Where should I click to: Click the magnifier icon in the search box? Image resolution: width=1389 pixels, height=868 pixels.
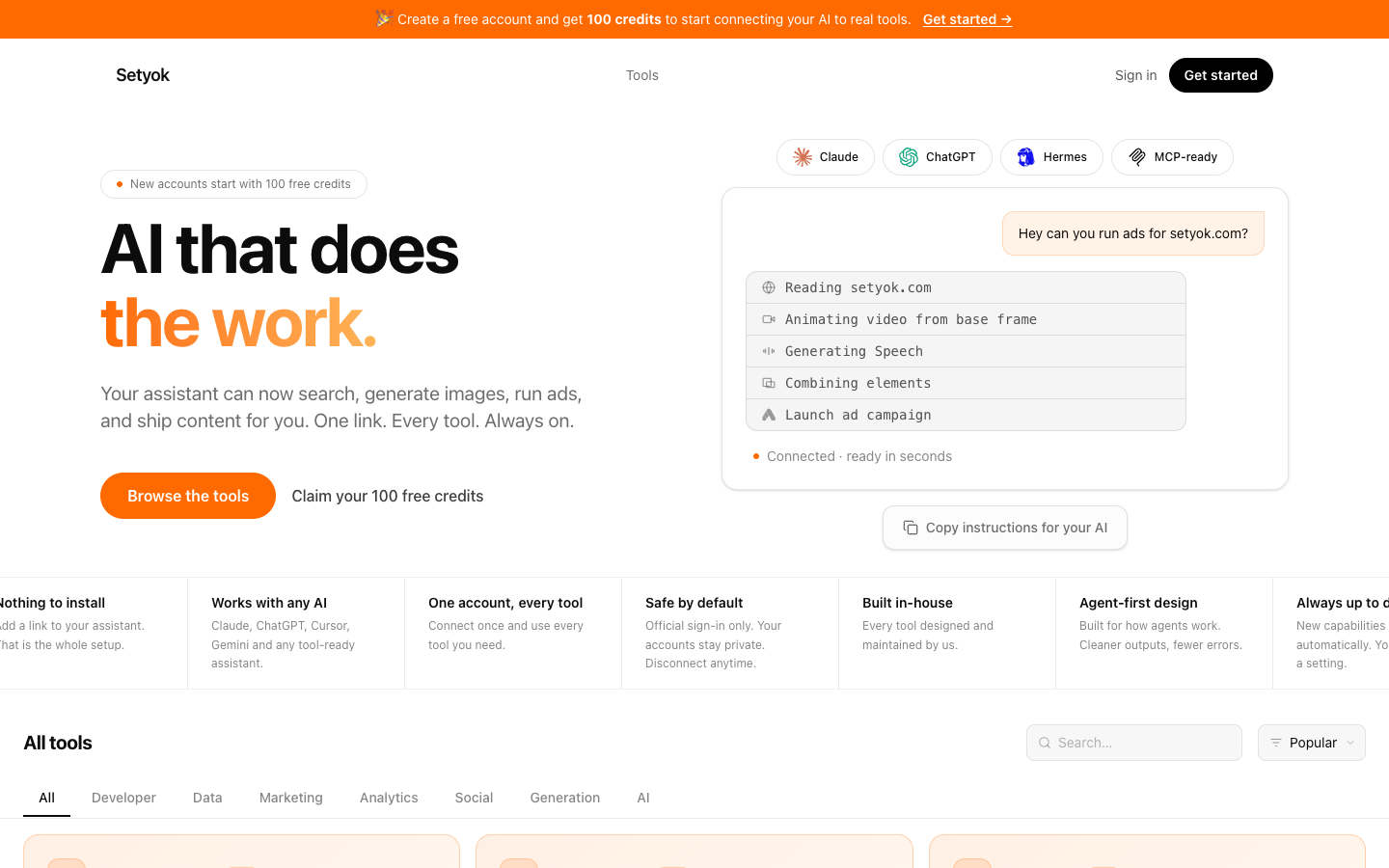[1045, 743]
